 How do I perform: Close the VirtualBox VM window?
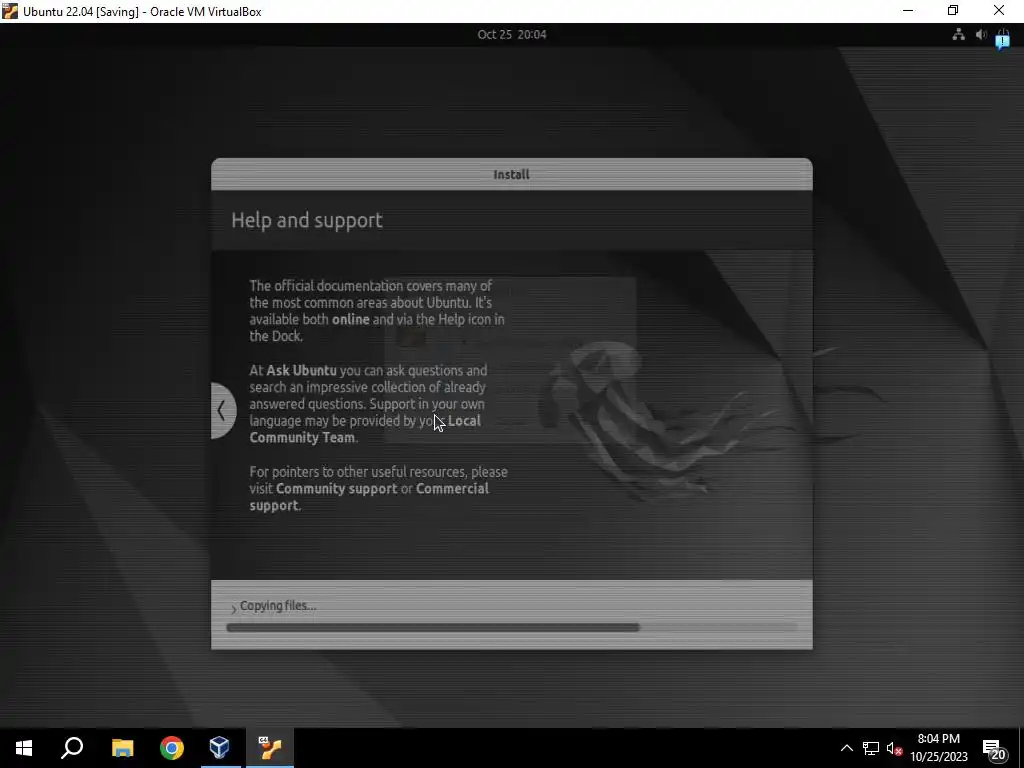pos(999,10)
